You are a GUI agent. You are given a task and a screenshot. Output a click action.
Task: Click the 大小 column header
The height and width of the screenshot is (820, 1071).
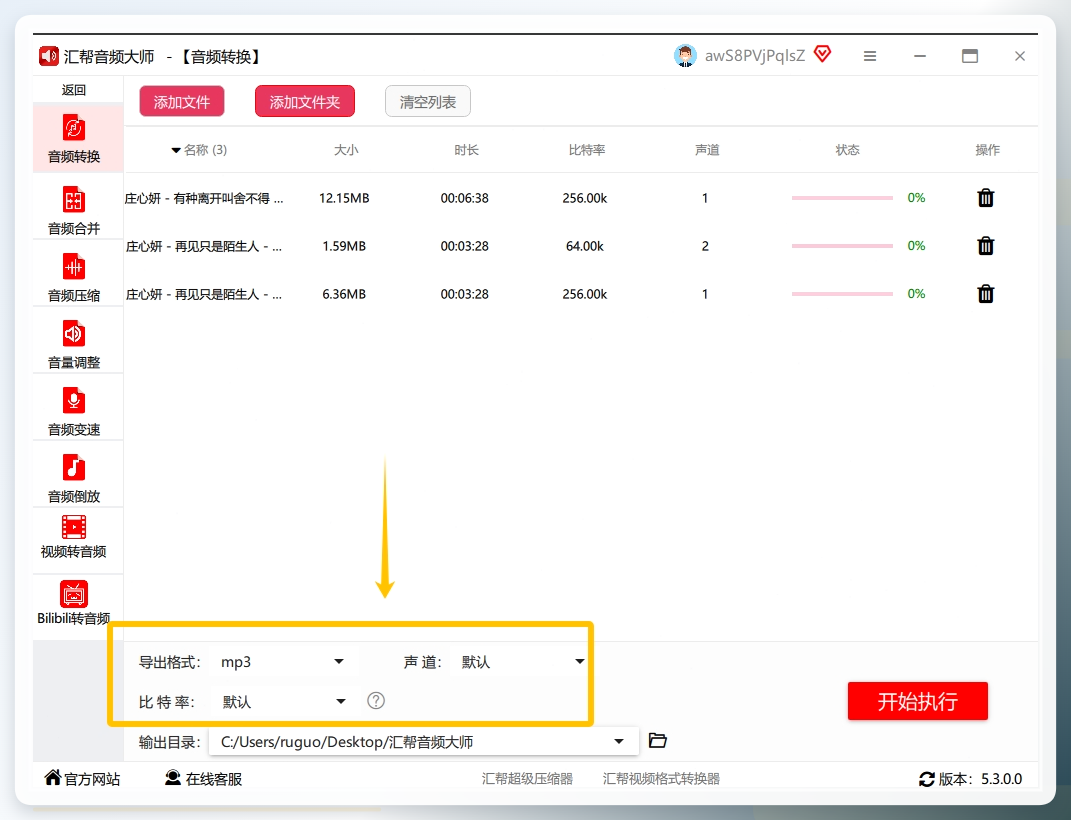coord(346,150)
